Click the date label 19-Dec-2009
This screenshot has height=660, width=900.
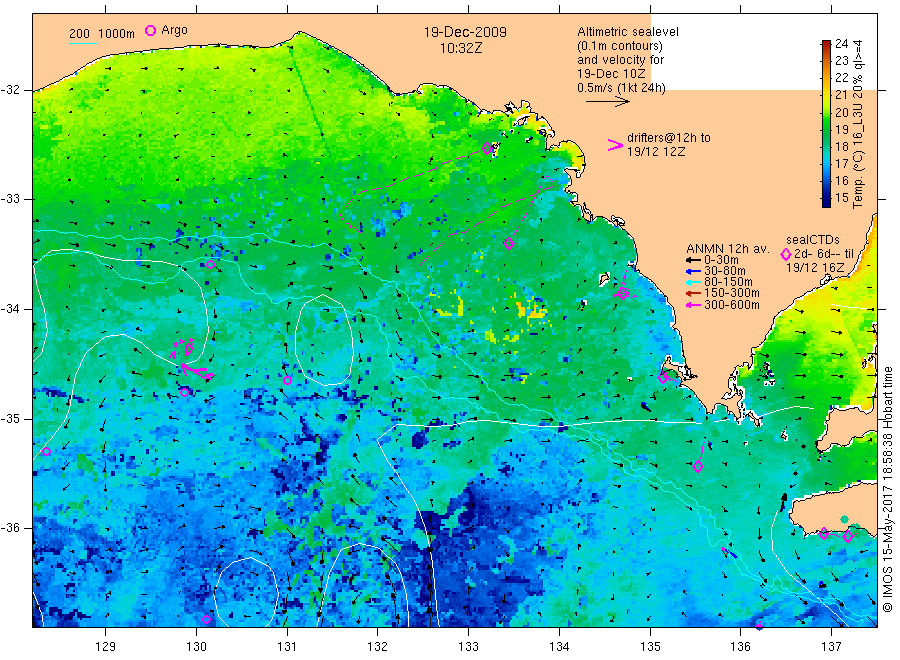[465, 32]
